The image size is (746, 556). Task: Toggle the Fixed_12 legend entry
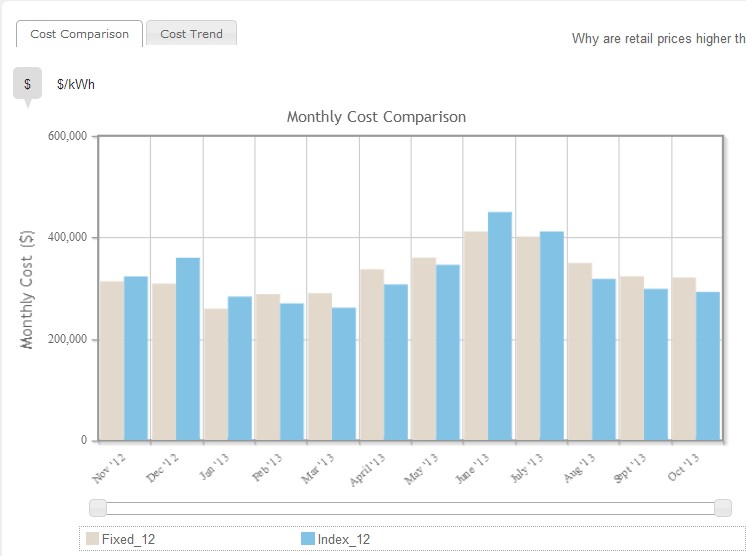click(x=121, y=539)
